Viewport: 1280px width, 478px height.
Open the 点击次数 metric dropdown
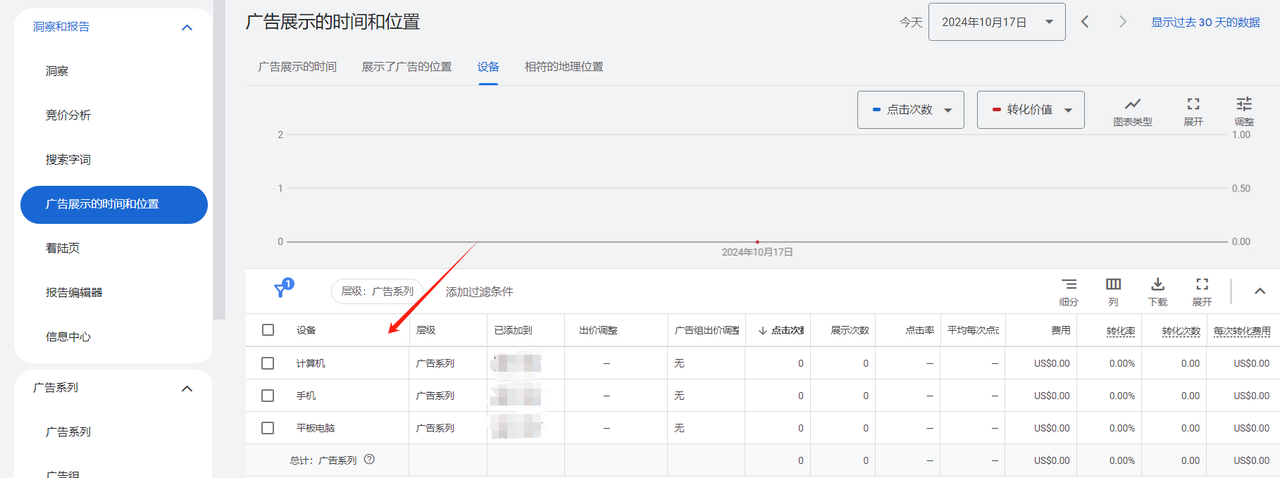910,110
